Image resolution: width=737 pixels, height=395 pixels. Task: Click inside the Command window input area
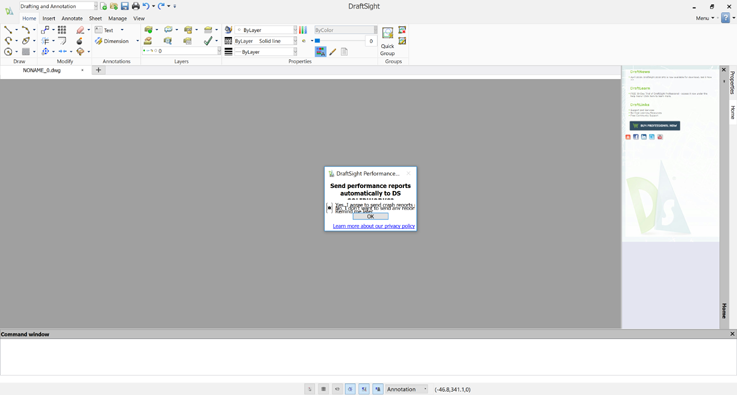(x=368, y=357)
